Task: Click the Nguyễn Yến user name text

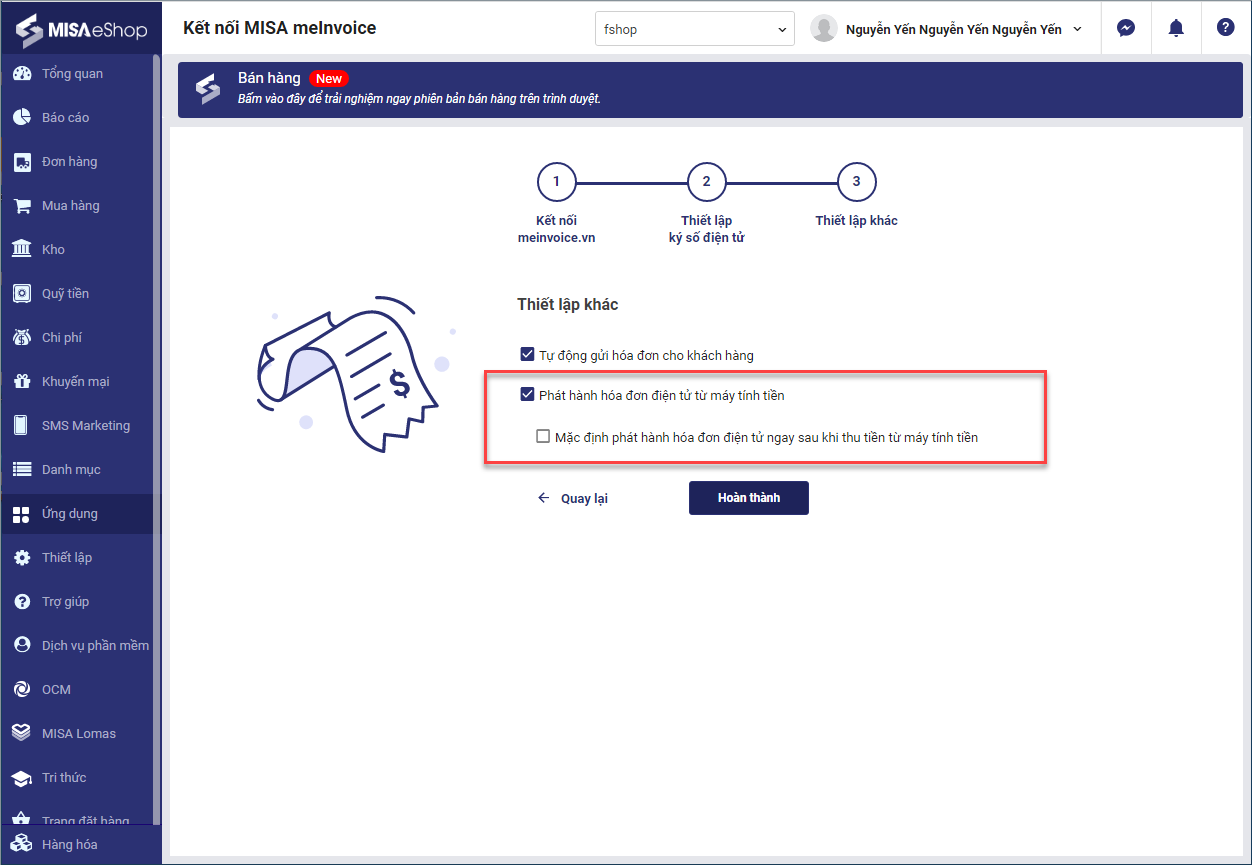Action: (x=954, y=29)
